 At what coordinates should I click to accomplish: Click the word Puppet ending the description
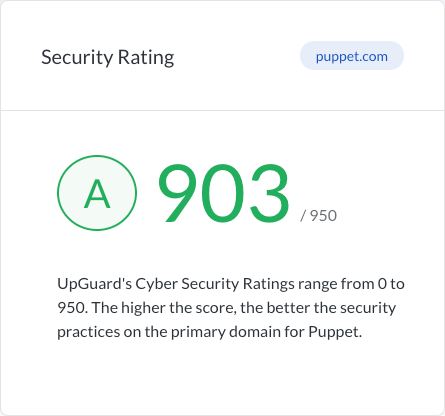(x=334, y=332)
